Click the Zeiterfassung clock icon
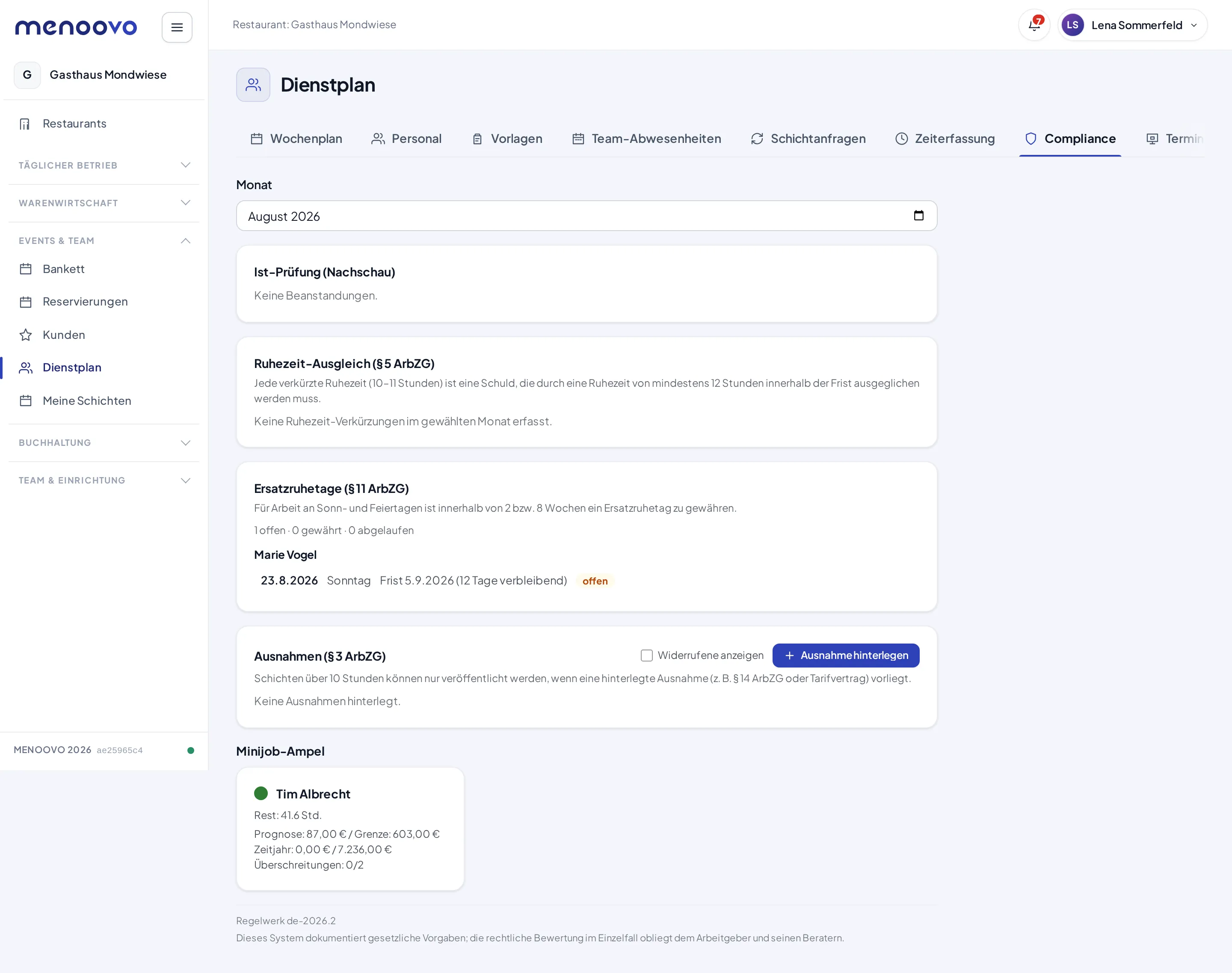Image resolution: width=1232 pixels, height=973 pixels. point(902,139)
